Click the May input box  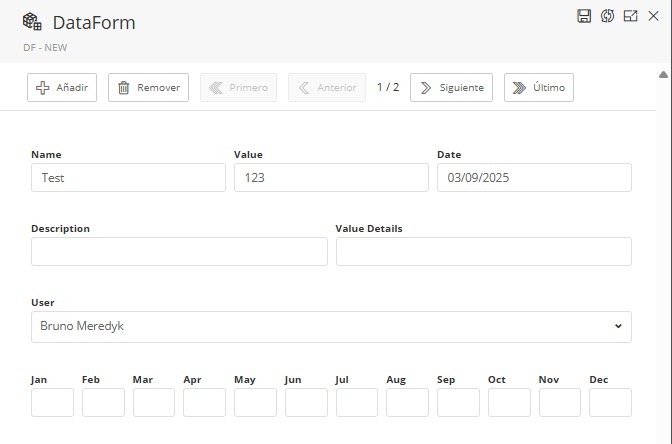click(255, 402)
